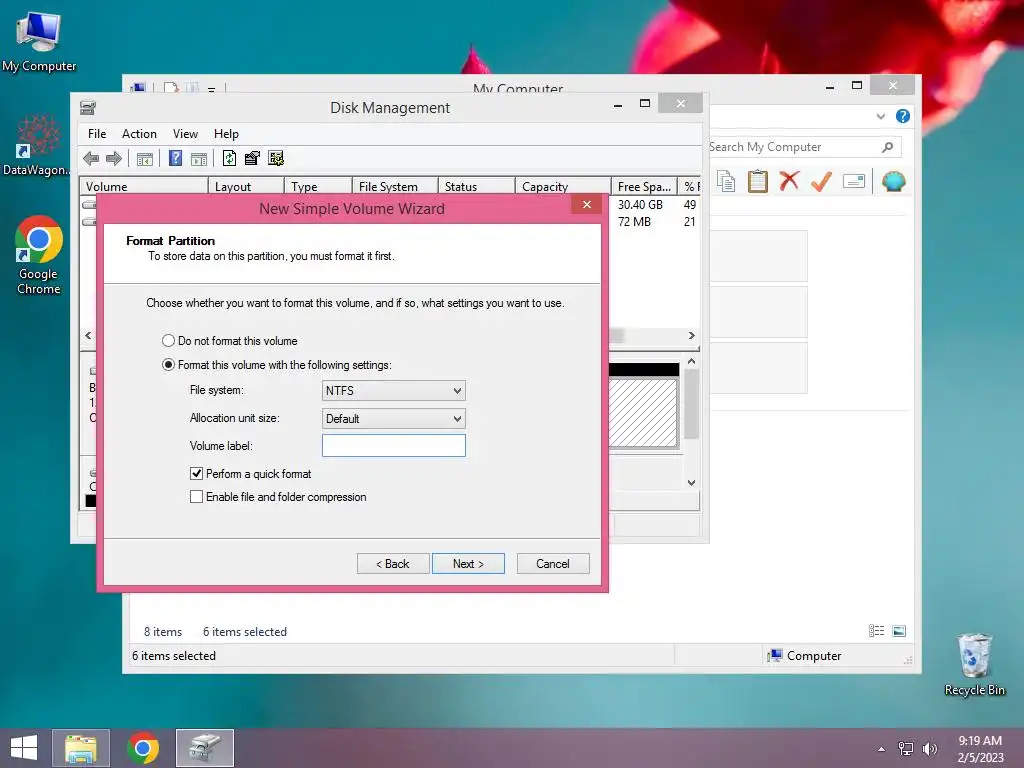Image resolution: width=1024 pixels, height=768 pixels.
Task: Click the red X Delete icon
Action: (789, 181)
